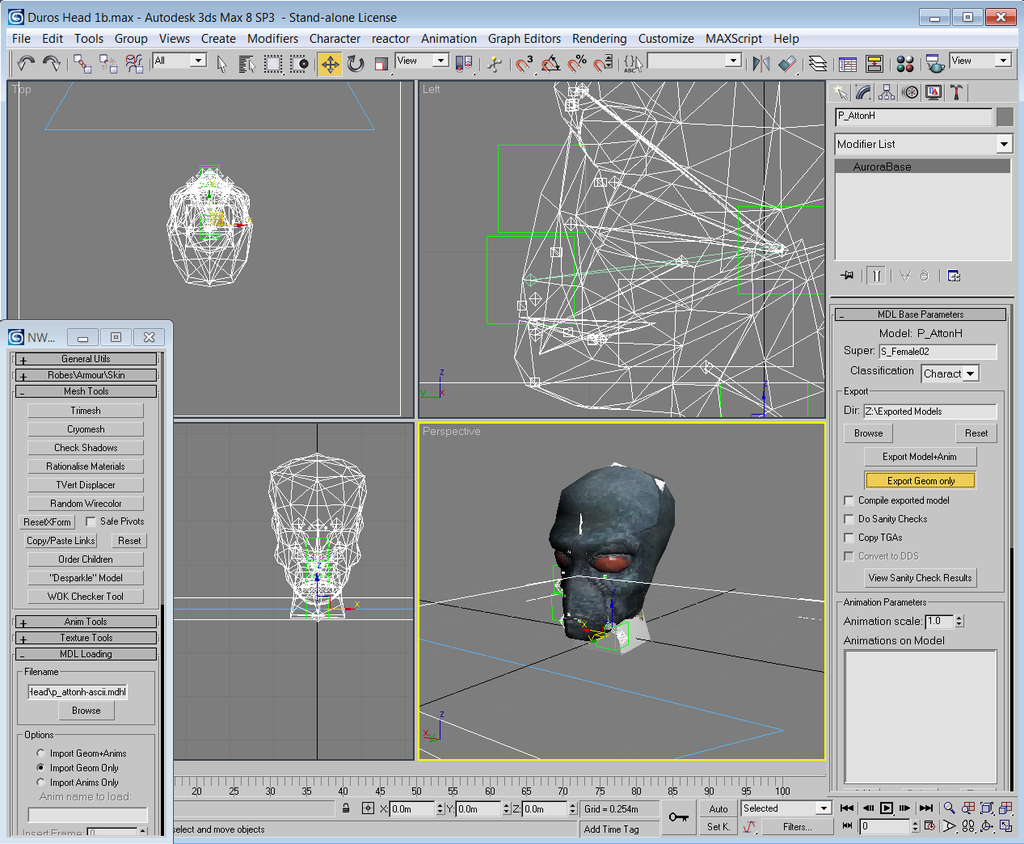Collapse the MDL Base Parameters rollout
The image size is (1024, 844).
click(x=920, y=314)
